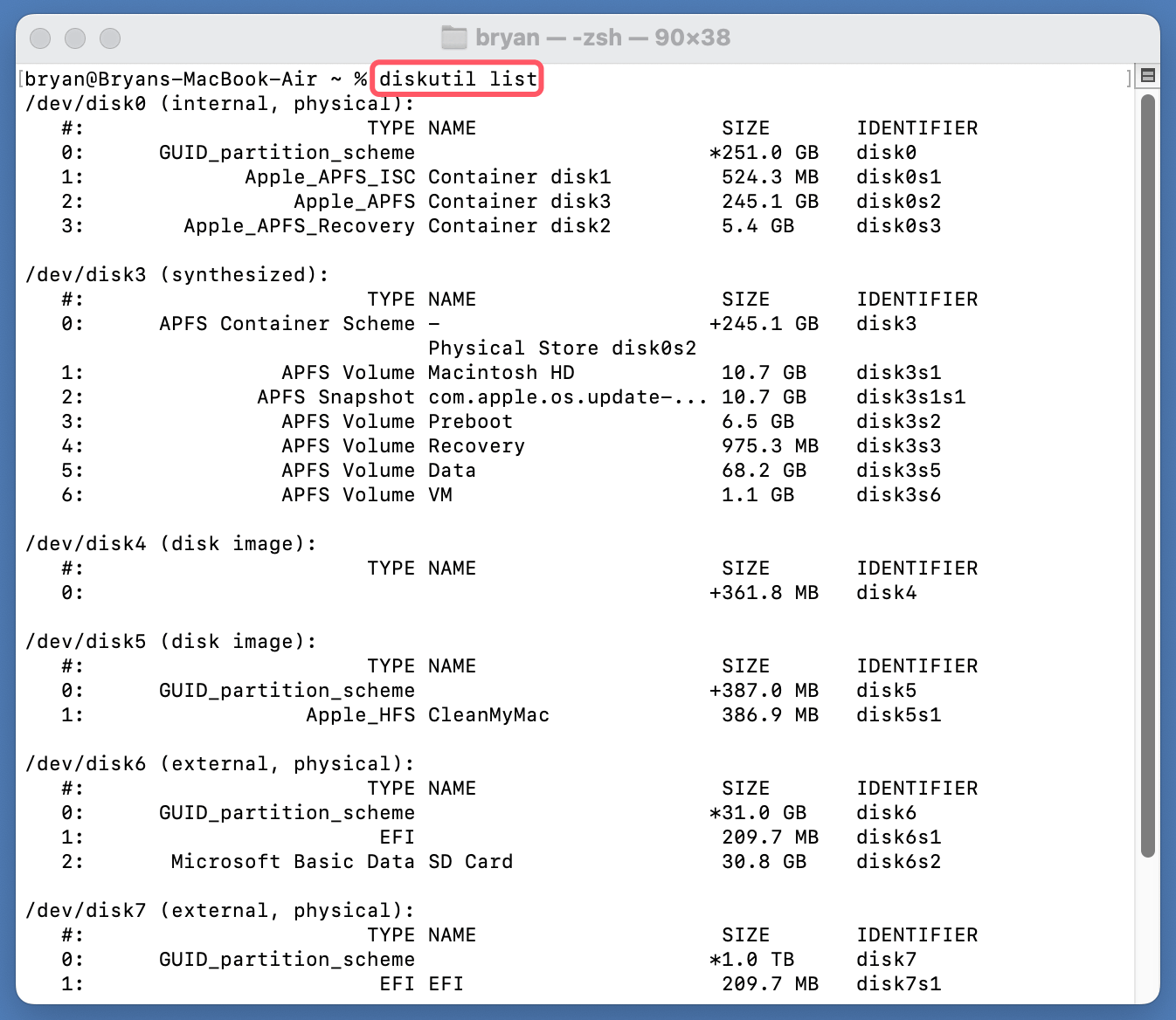Image resolution: width=1176 pixels, height=1020 pixels.
Task: Click the '/dev/disk7 (external, physical)' header
Action: [219, 911]
